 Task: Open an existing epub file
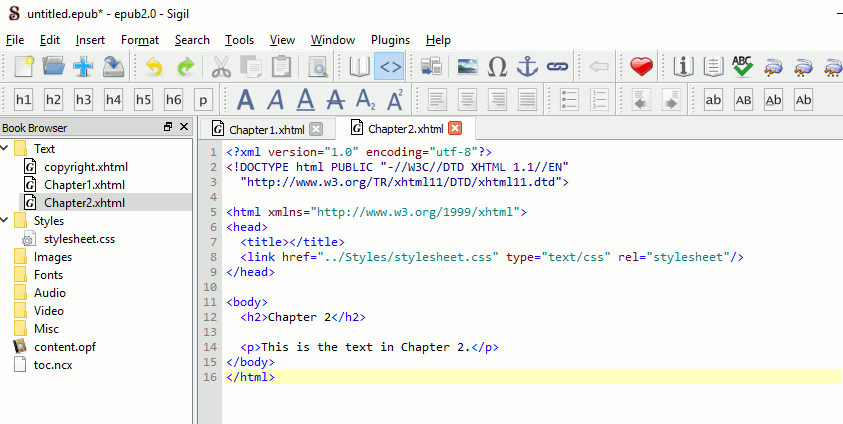[x=53, y=67]
